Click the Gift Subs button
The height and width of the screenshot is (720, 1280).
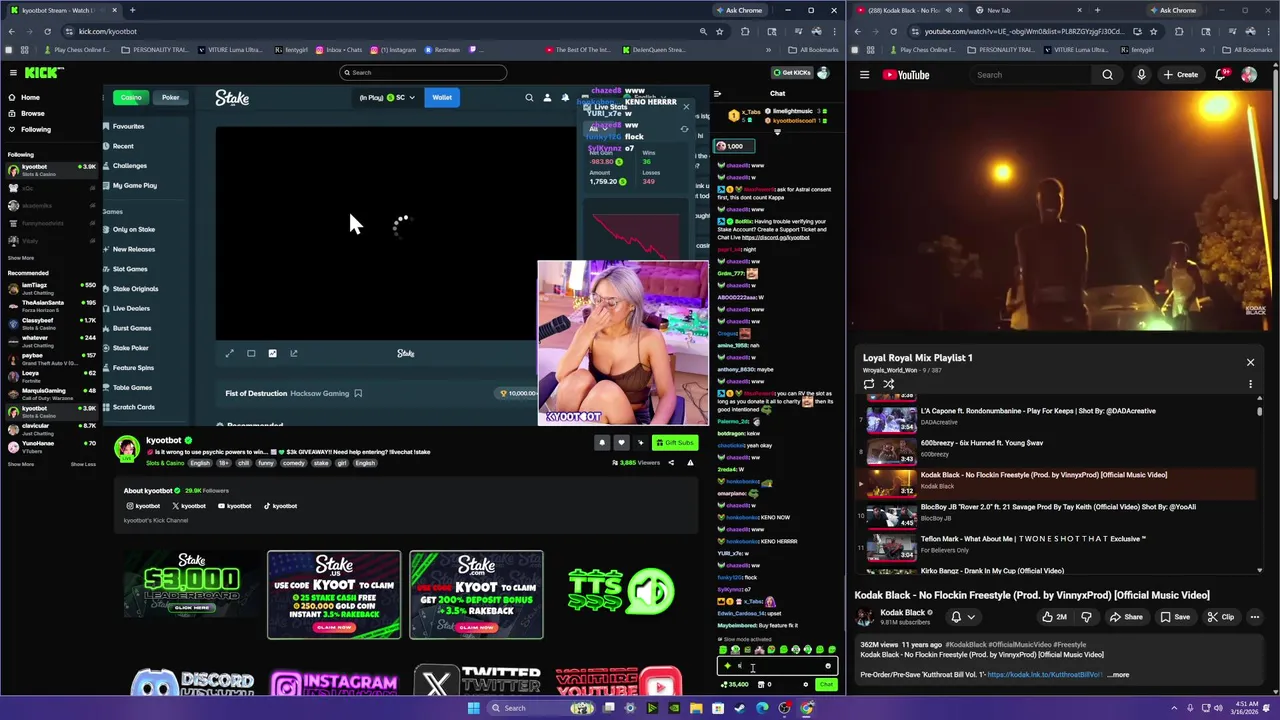[674, 443]
